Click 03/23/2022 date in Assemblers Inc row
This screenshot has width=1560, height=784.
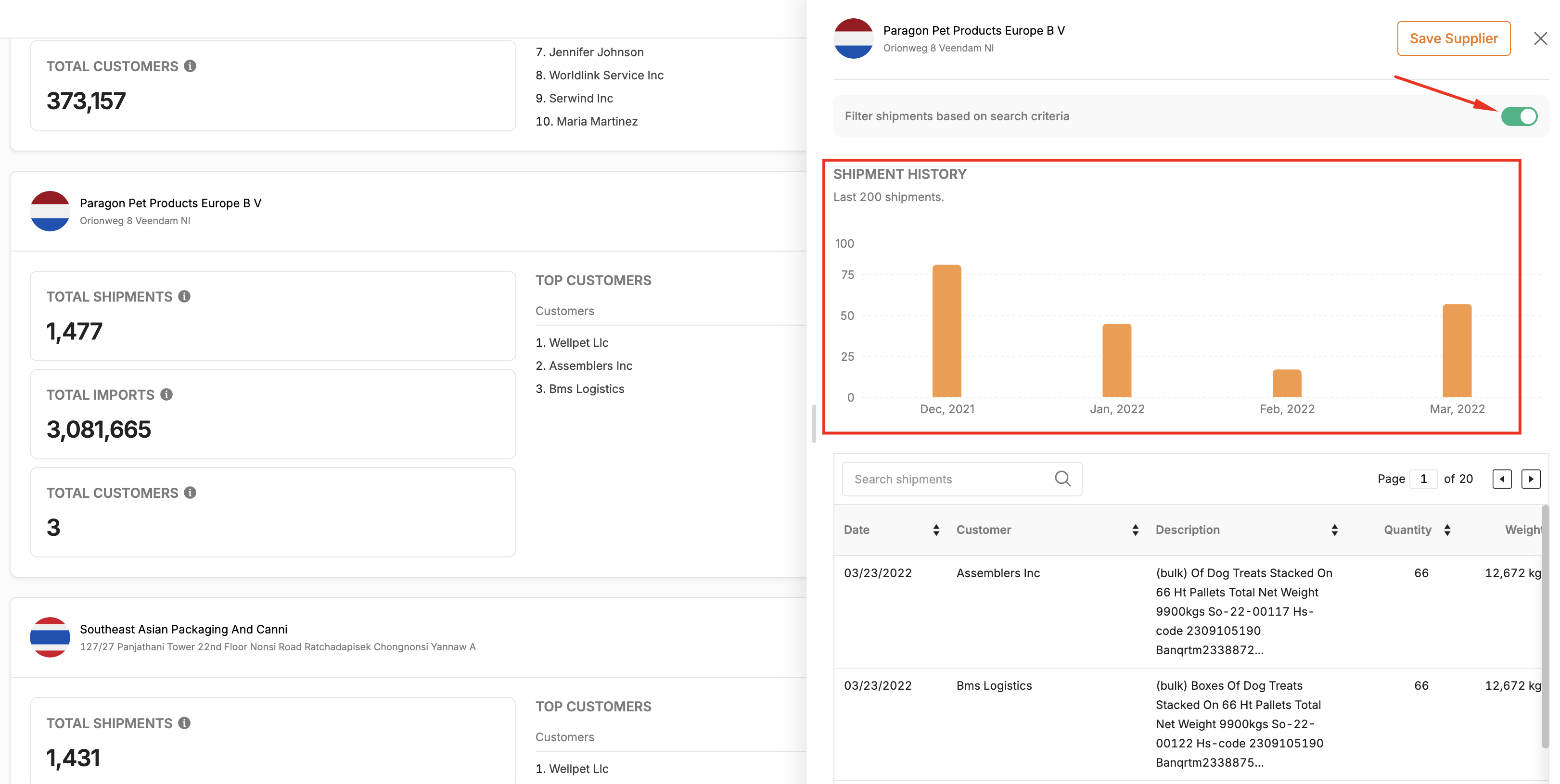tap(878, 573)
